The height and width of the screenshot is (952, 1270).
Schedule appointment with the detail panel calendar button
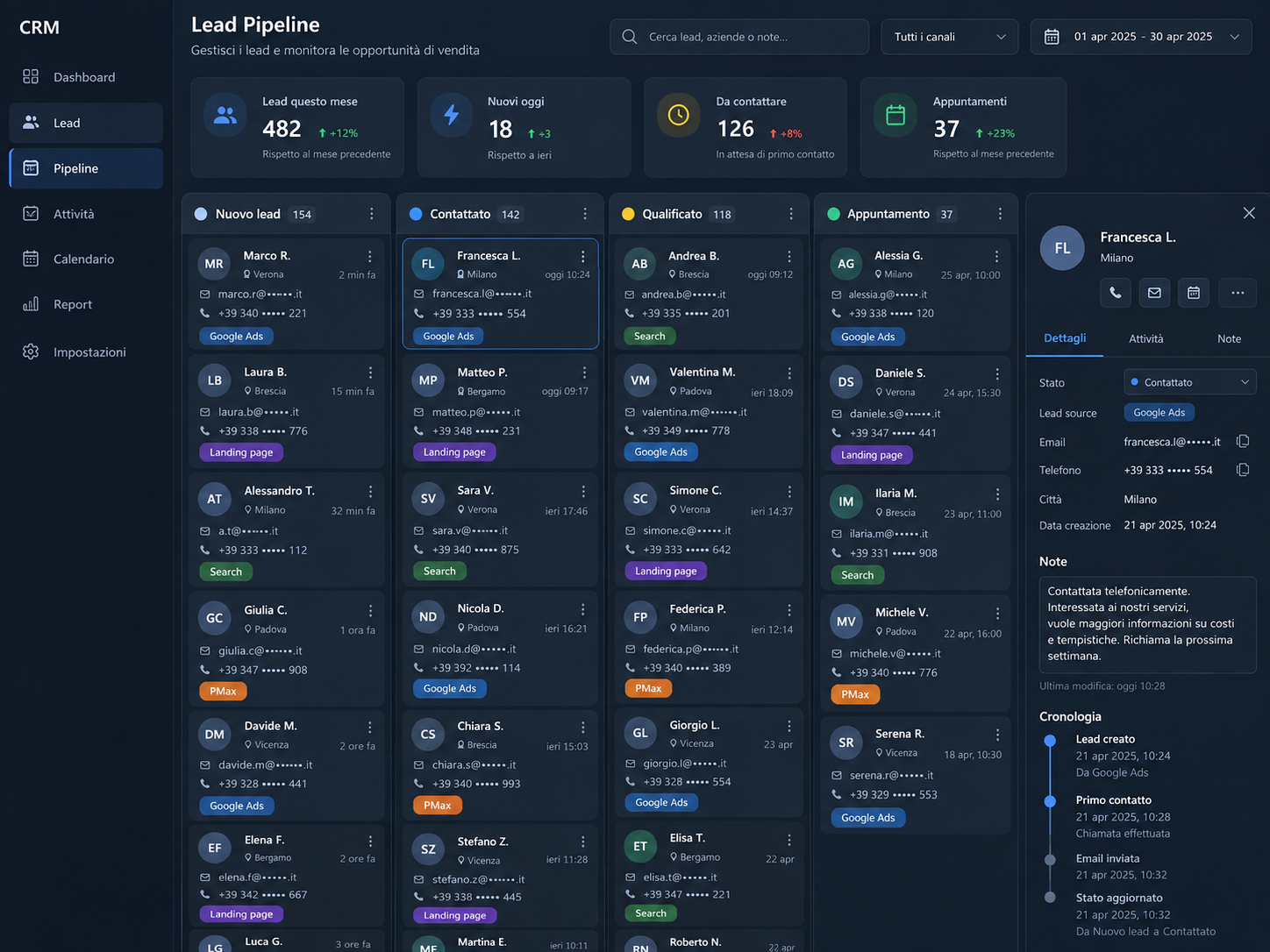click(1194, 293)
